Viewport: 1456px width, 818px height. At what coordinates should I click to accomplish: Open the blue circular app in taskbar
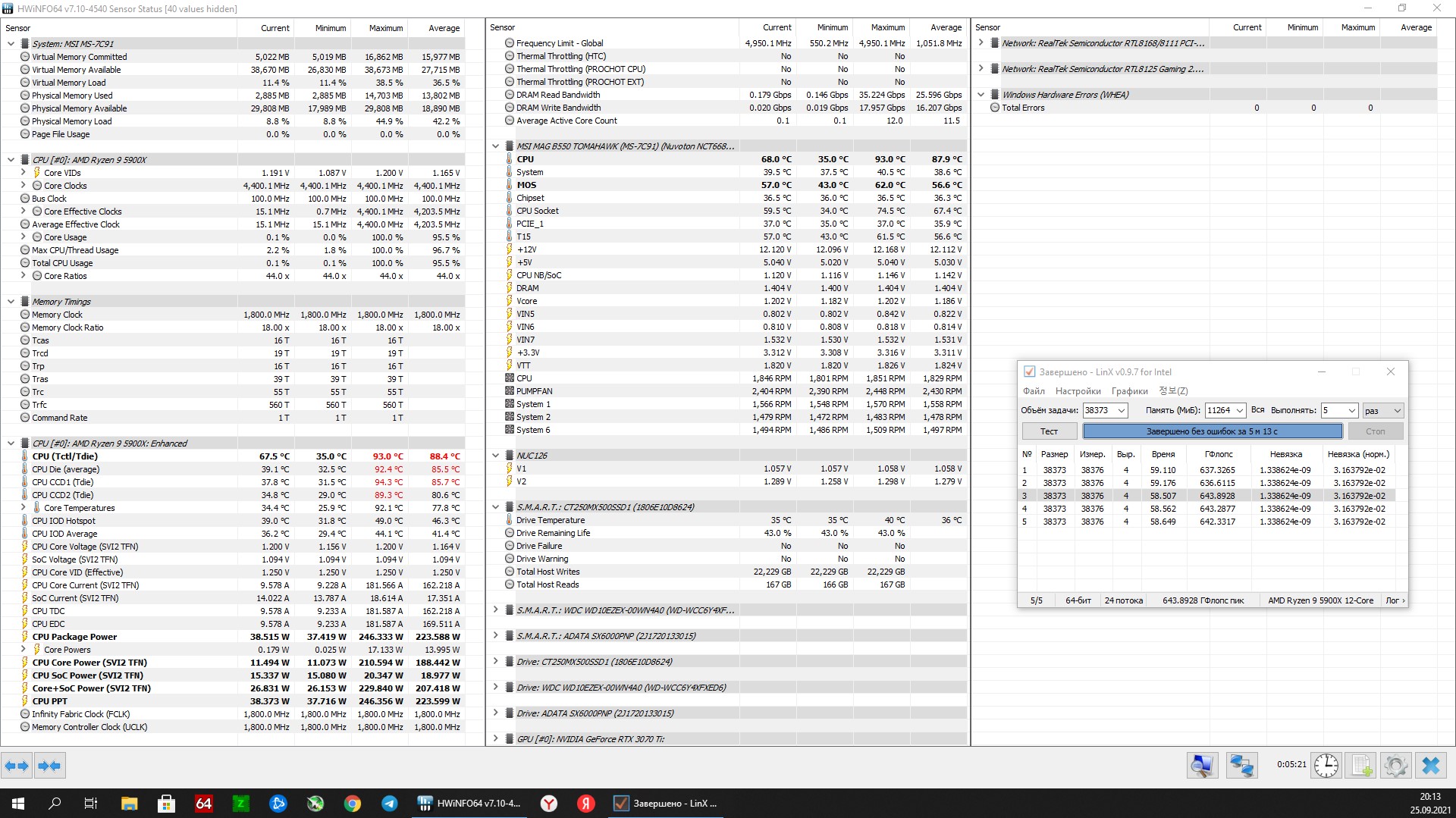[278, 804]
